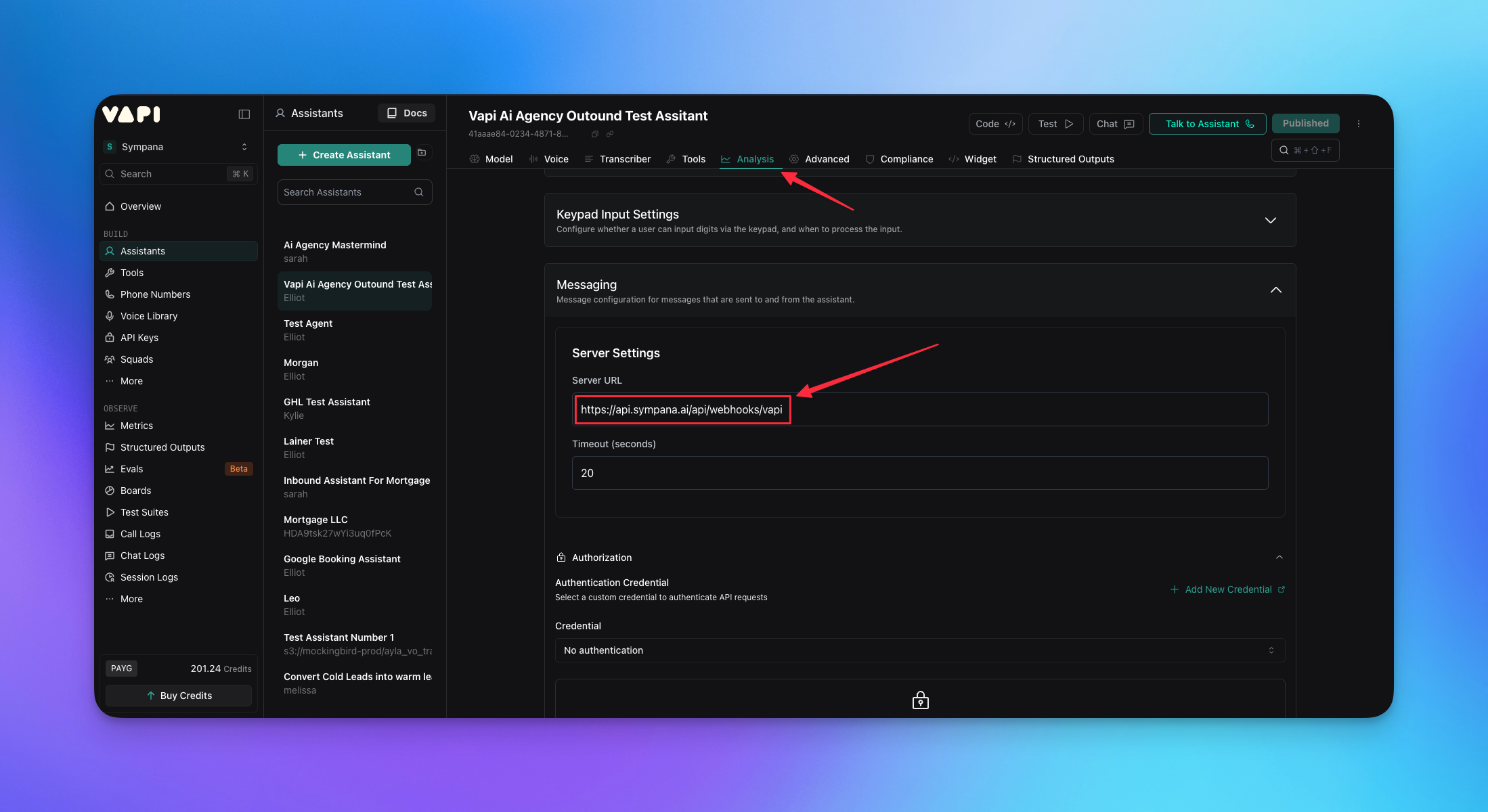Switch to the Widget tab
This screenshot has width=1488, height=812.
pos(973,159)
